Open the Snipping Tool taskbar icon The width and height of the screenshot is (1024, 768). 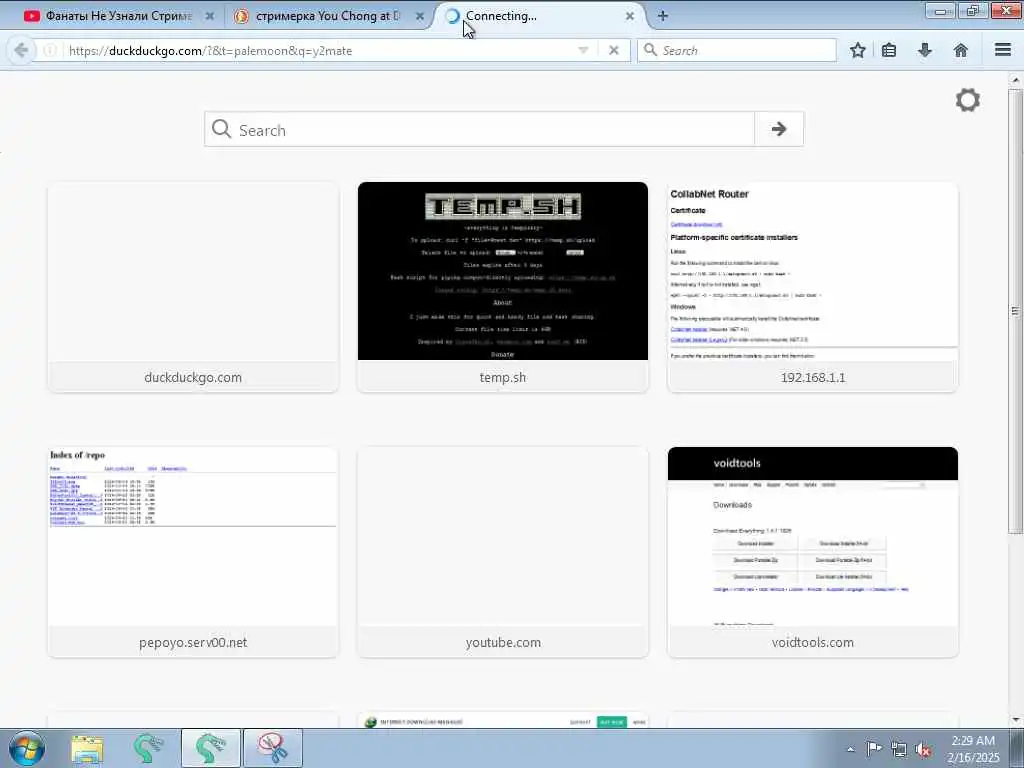pyautogui.click(x=273, y=748)
